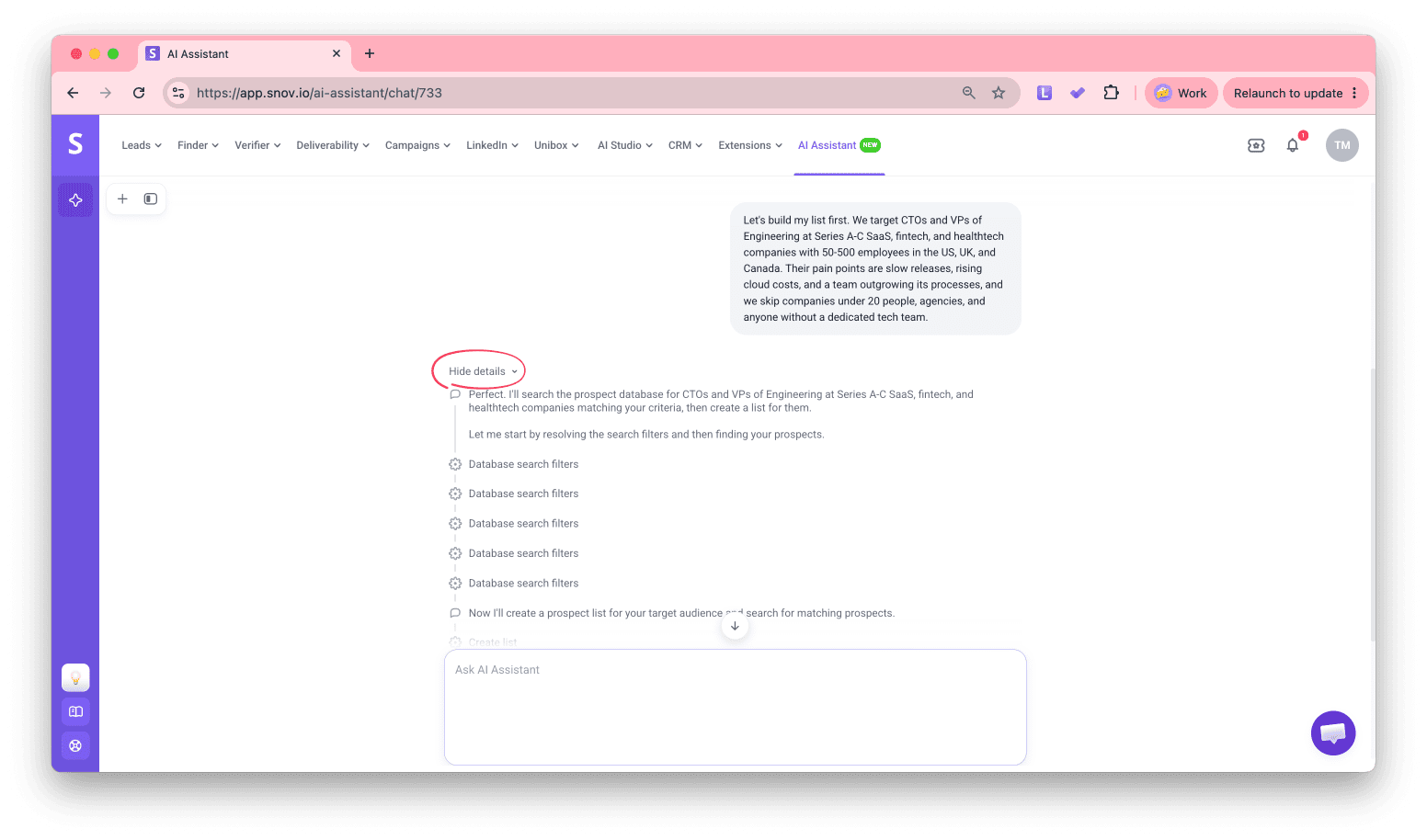Open the purple L extension

pyautogui.click(x=1045, y=93)
